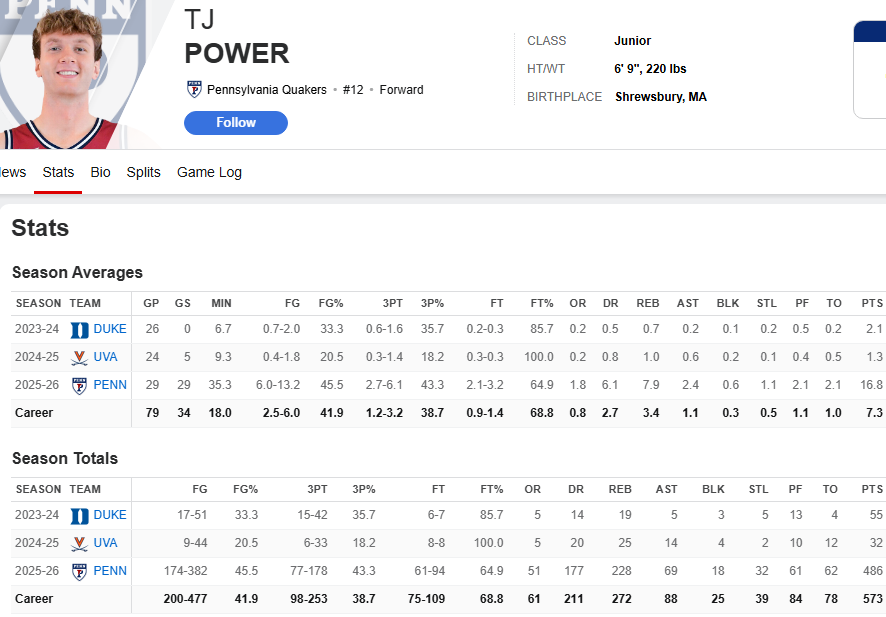The height and width of the screenshot is (617, 886).
Task: Click the height and weight value 6' 9", 220 lbs
Action: [x=650, y=69]
